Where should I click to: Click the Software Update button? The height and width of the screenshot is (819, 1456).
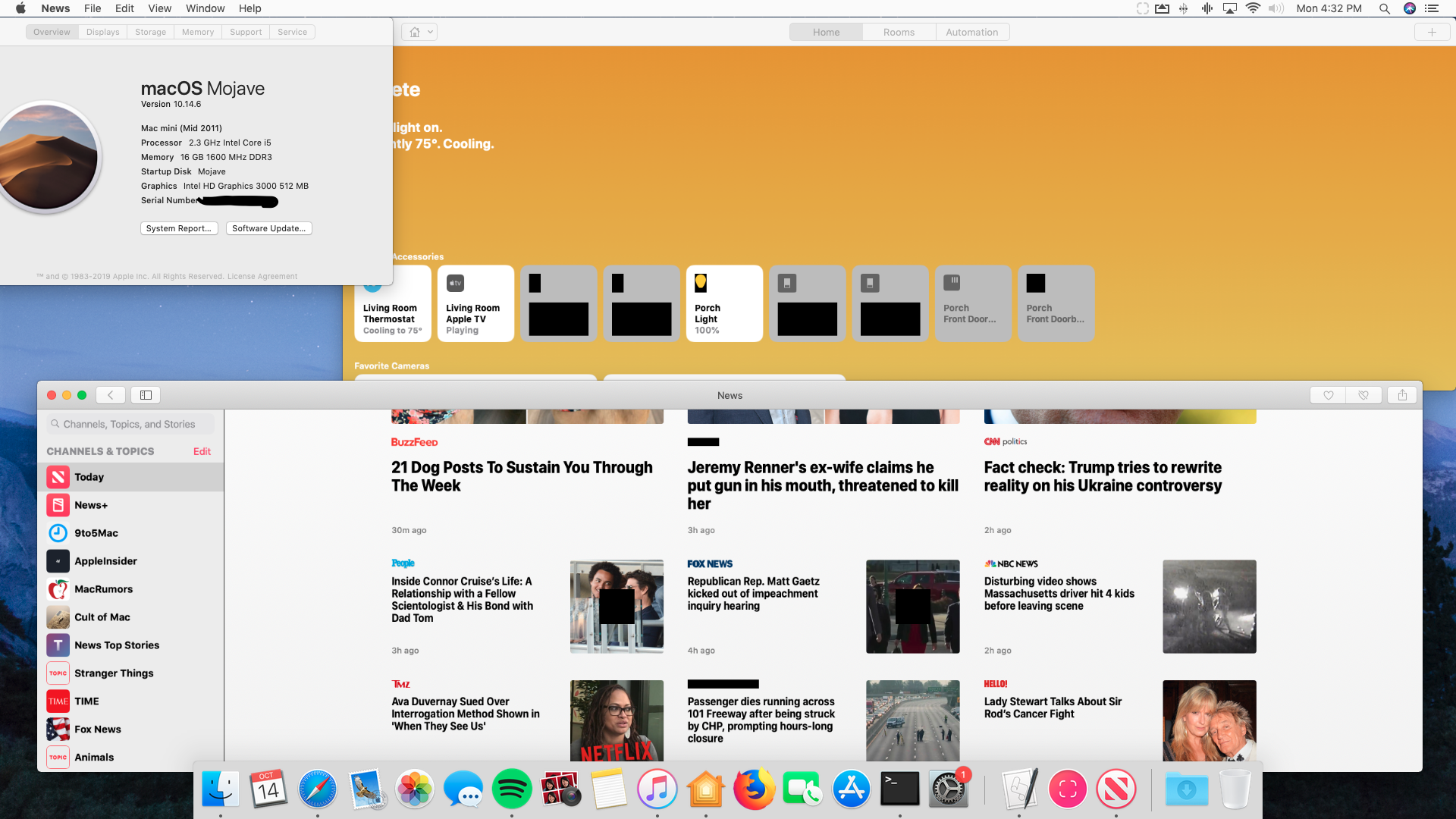(x=268, y=228)
